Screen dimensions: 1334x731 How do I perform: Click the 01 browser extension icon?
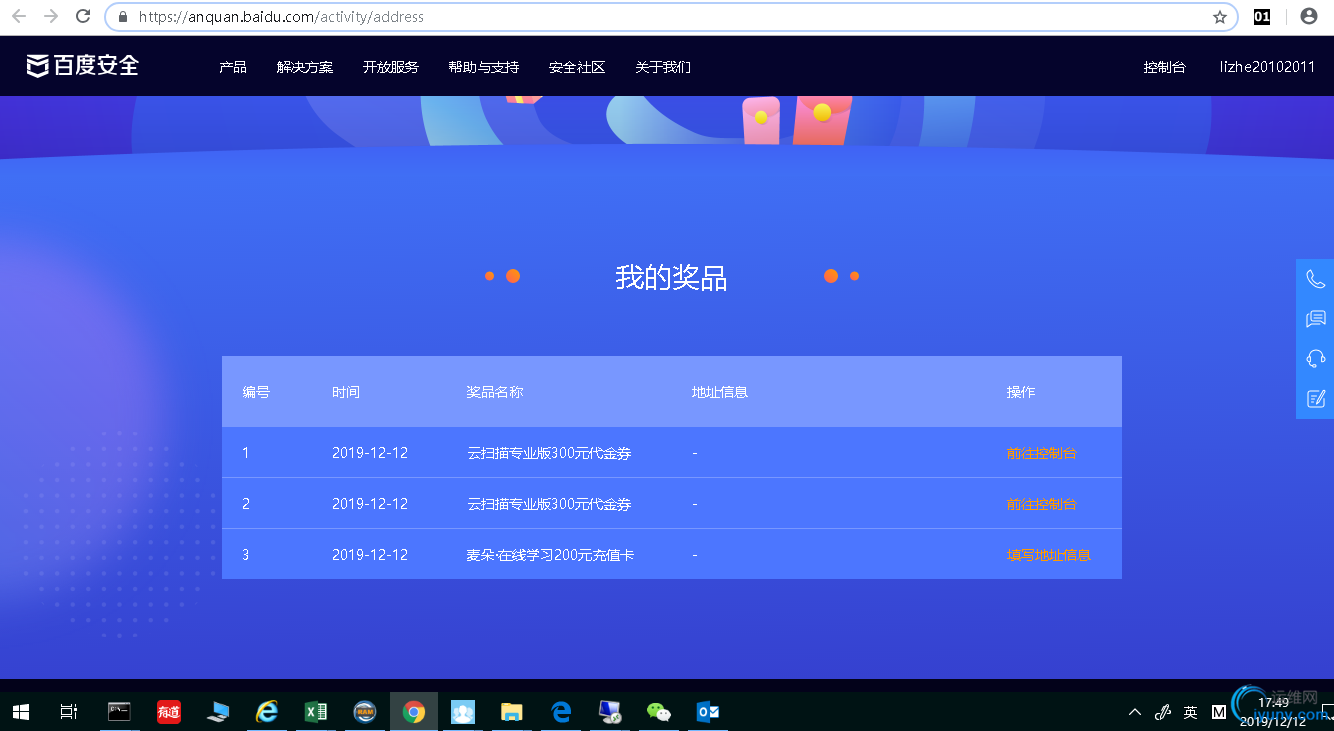click(1262, 17)
